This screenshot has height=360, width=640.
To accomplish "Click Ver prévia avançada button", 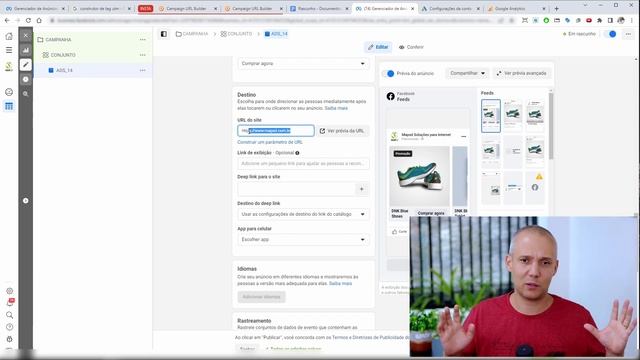I will click(522, 73).
